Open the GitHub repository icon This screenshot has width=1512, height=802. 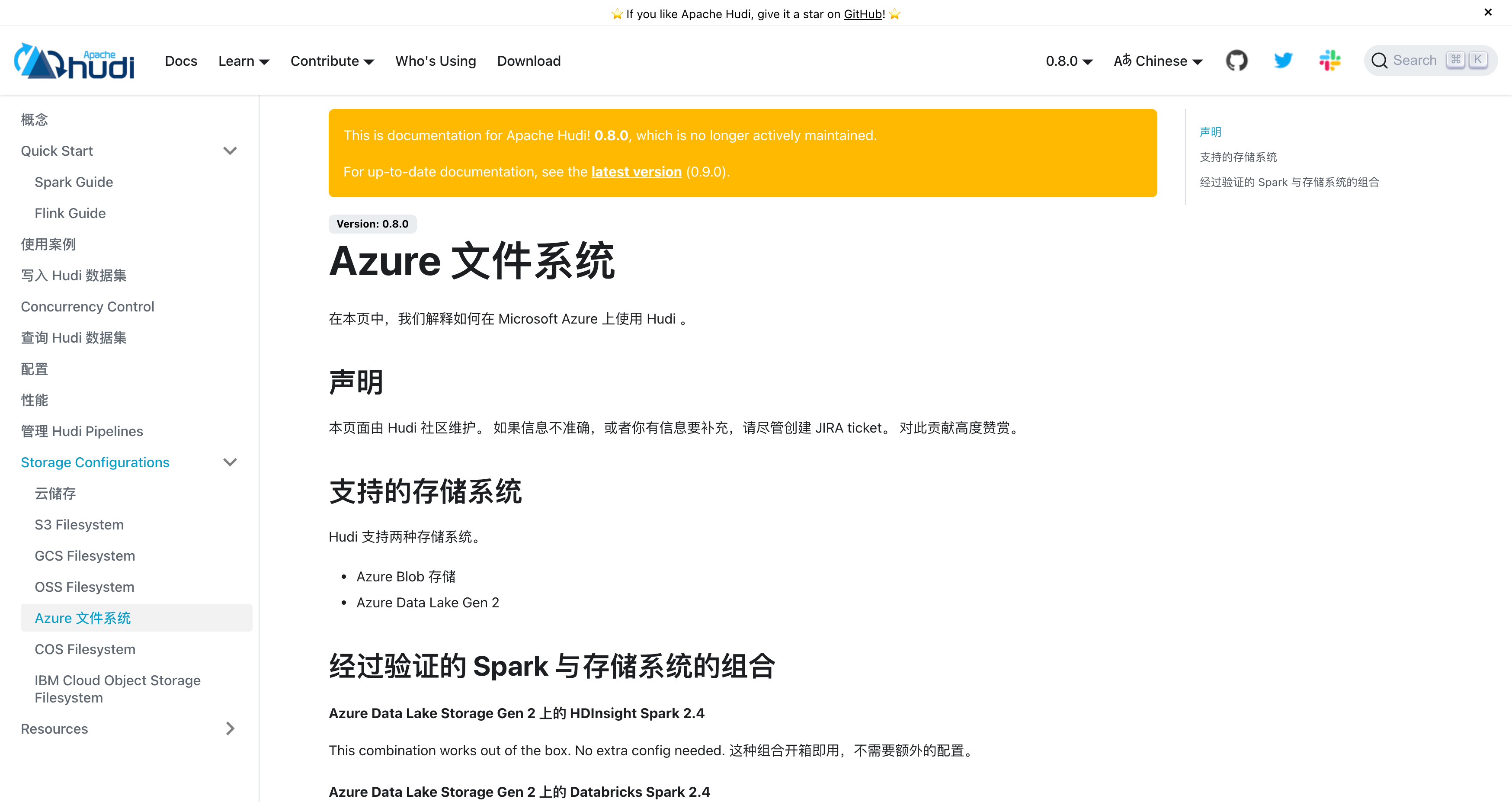1236,61
